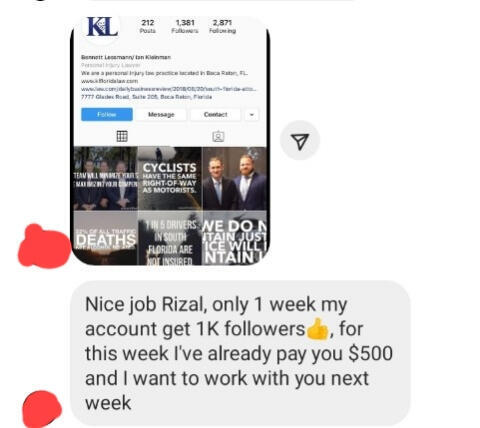Open the three-lawyer team post thumbnail

point(106,178)
